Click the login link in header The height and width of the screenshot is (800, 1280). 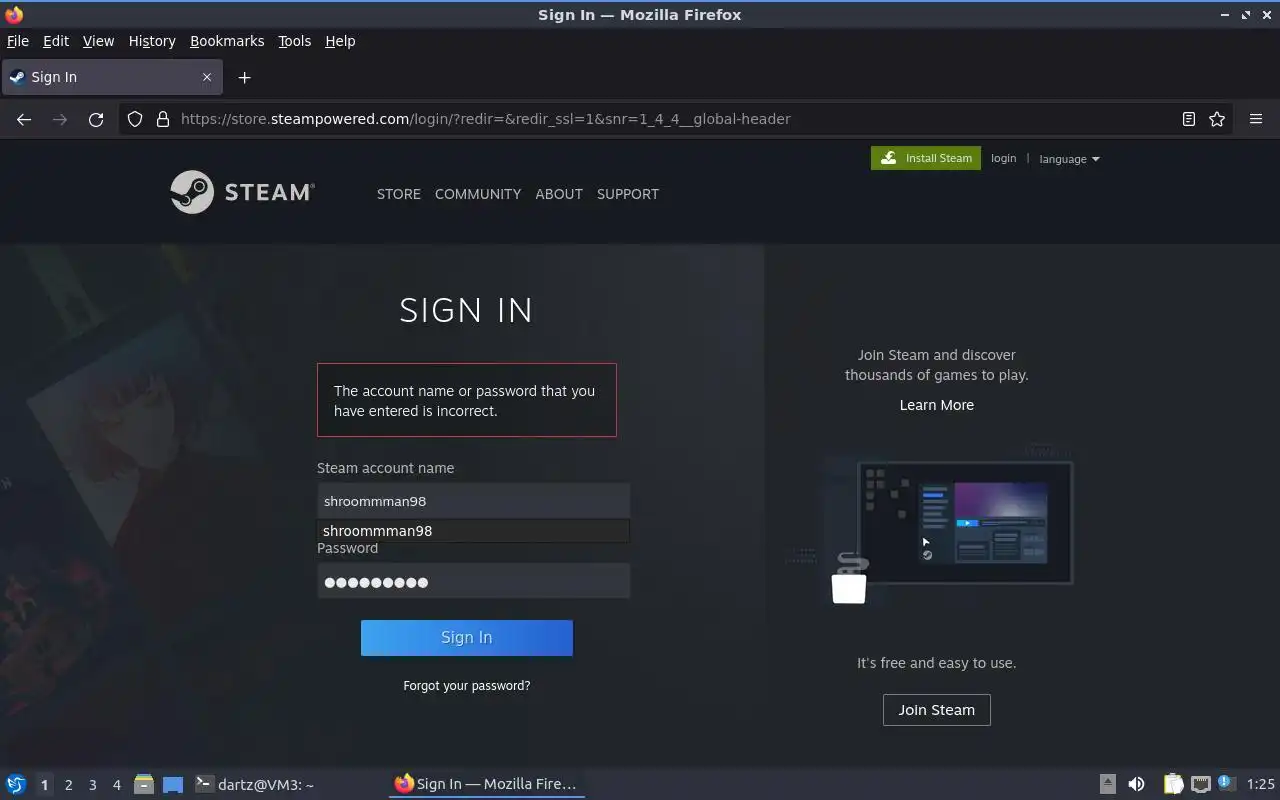point(1003,158)
